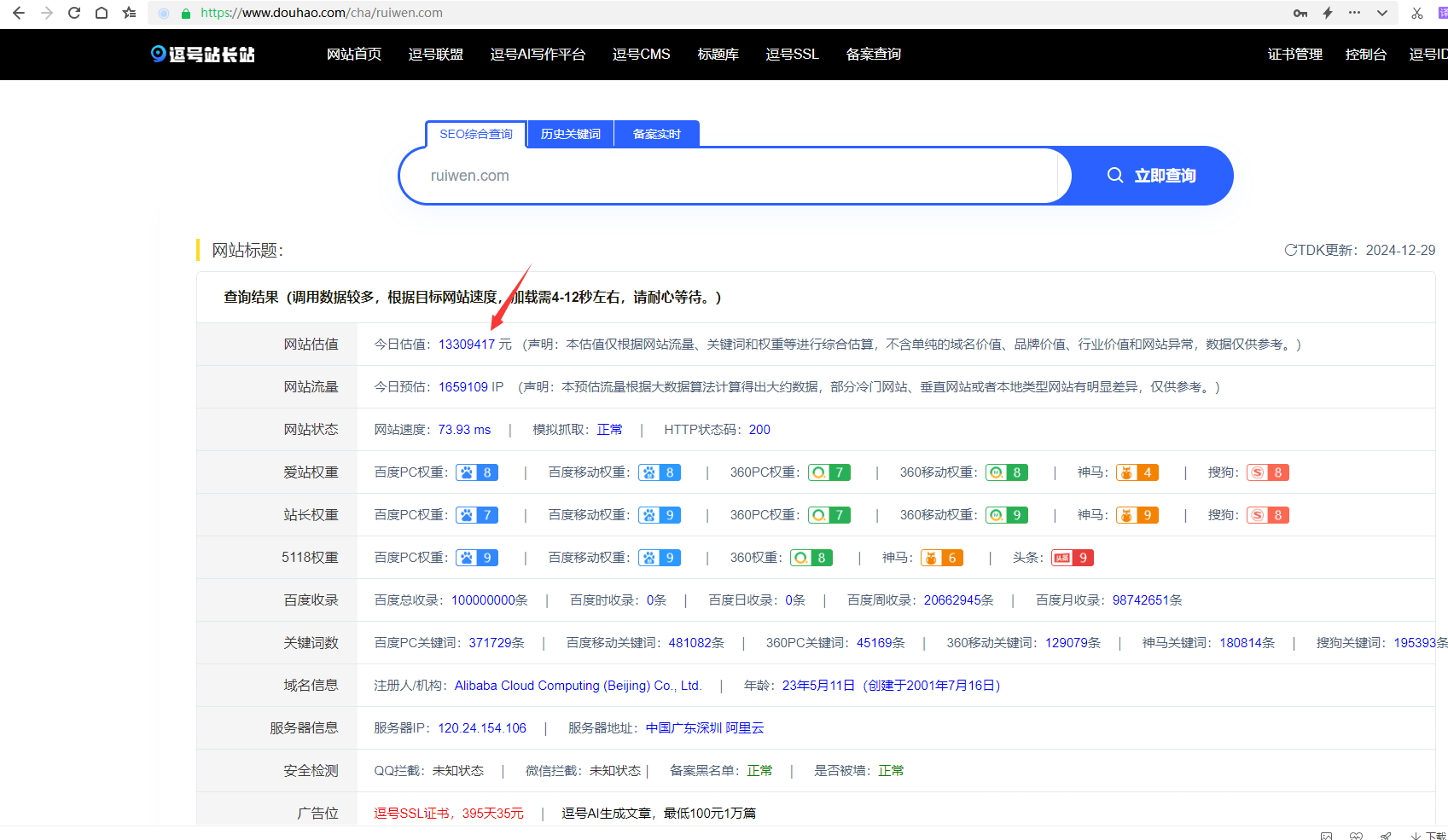Open 逗号AI生成文章 ad link
This screenshot has width=1448, height=840.
659,813
